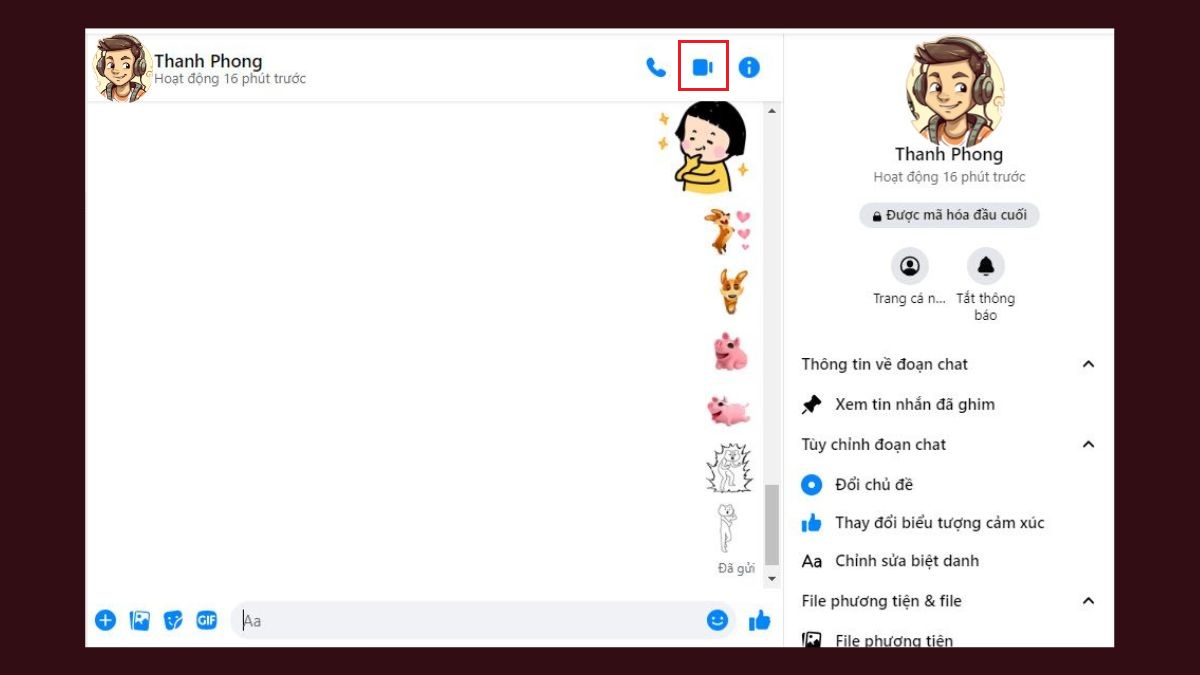
Task: Click Thanh Phong name in chat header
Action: pos(208,61)
